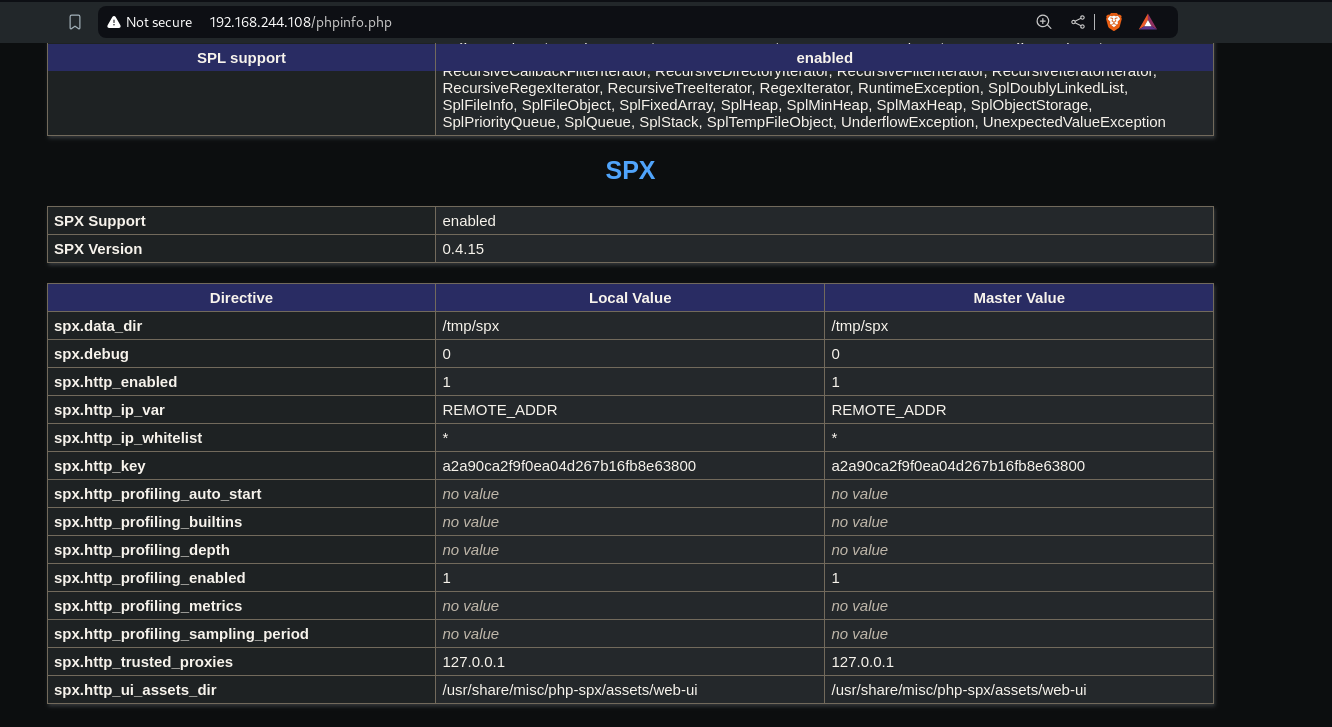Image resolution: width=1332 pixels, height=727 pixels.
Task: Select the spx.http_key local value
Action: tap(569, 465)
